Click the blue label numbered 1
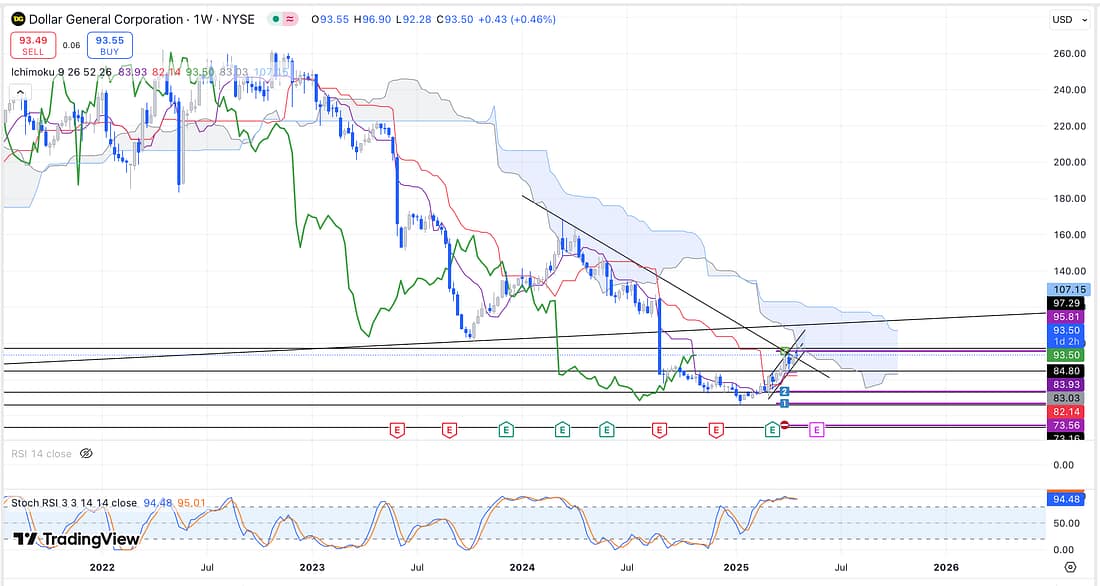Screen dimensions: 1100x586 (x=785, y=403)
